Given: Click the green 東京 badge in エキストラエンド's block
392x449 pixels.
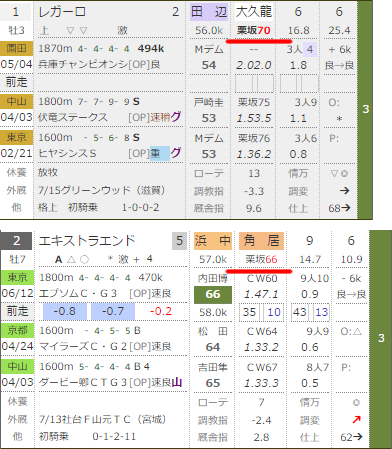Looking at the screenshot, I should coord(17,277).
